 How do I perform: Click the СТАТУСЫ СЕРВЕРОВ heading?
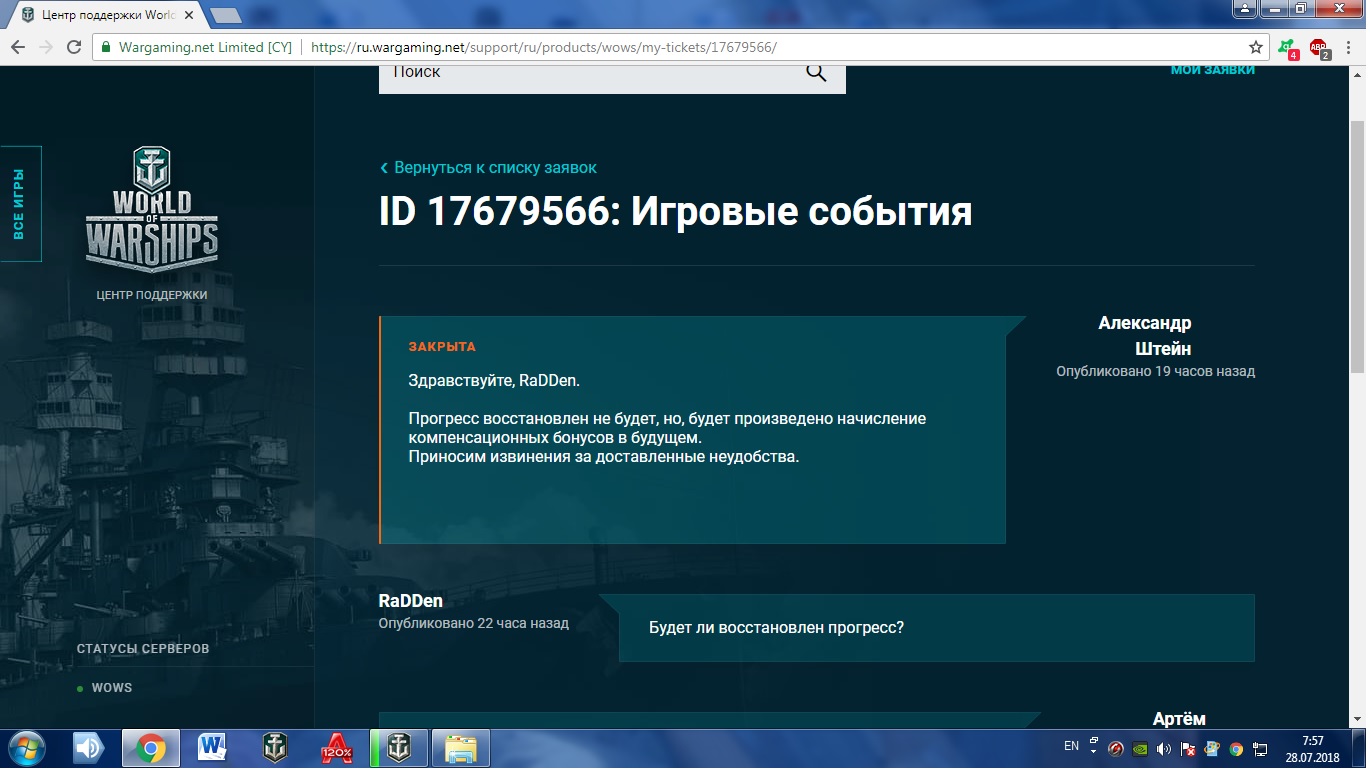[x=143, y=649]
